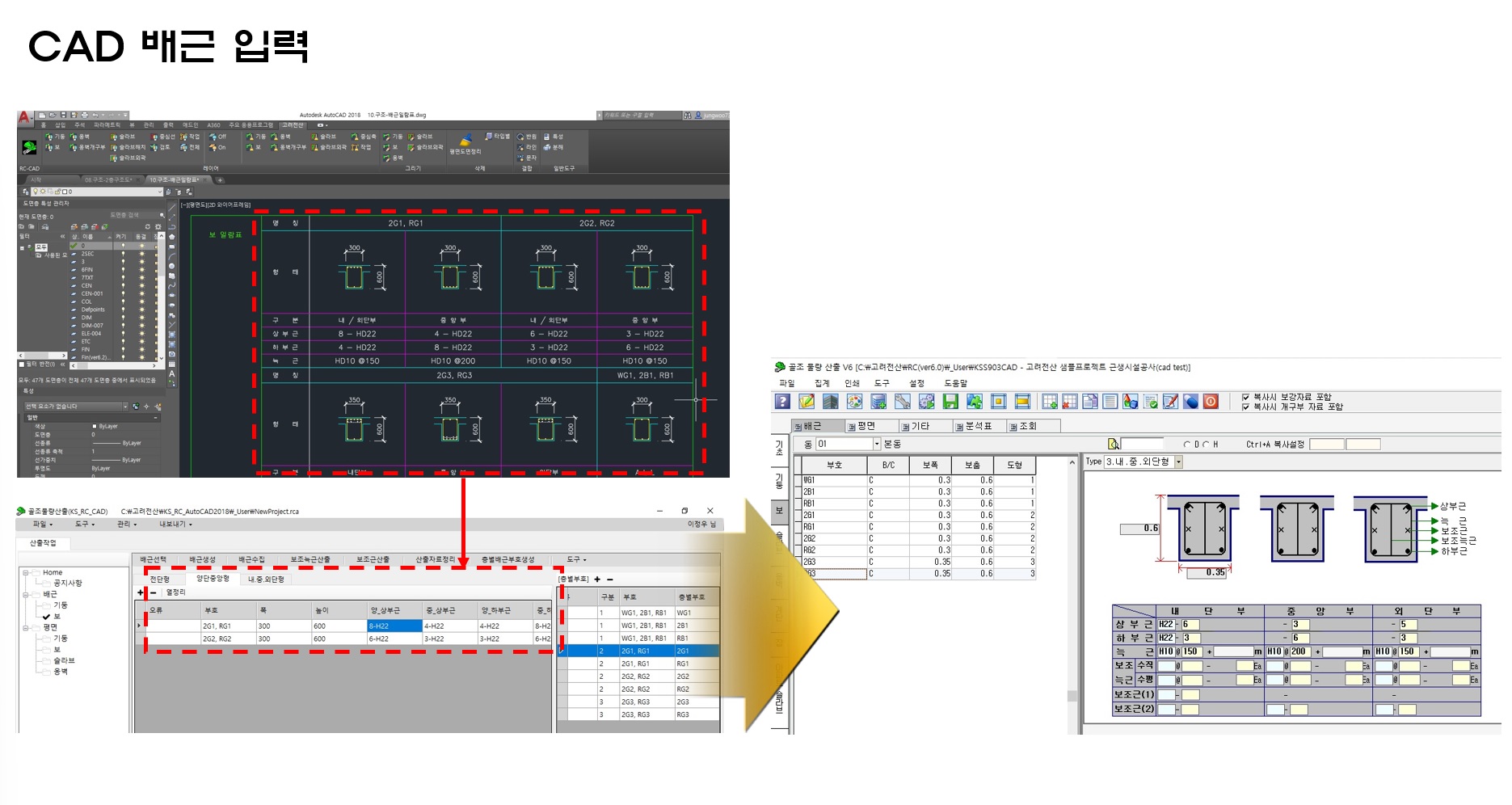Click the green floppy disk save icon
The height and width of the screenshot is (805, 1512).
click(x=950, y=402)
